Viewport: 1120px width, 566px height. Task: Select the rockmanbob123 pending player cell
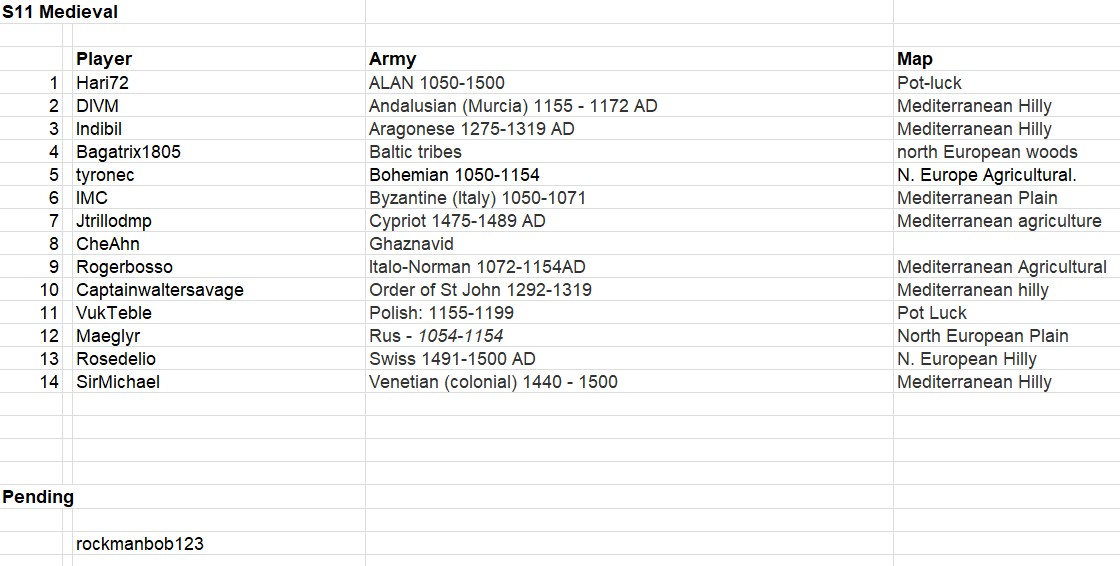[x=219, y=543]
